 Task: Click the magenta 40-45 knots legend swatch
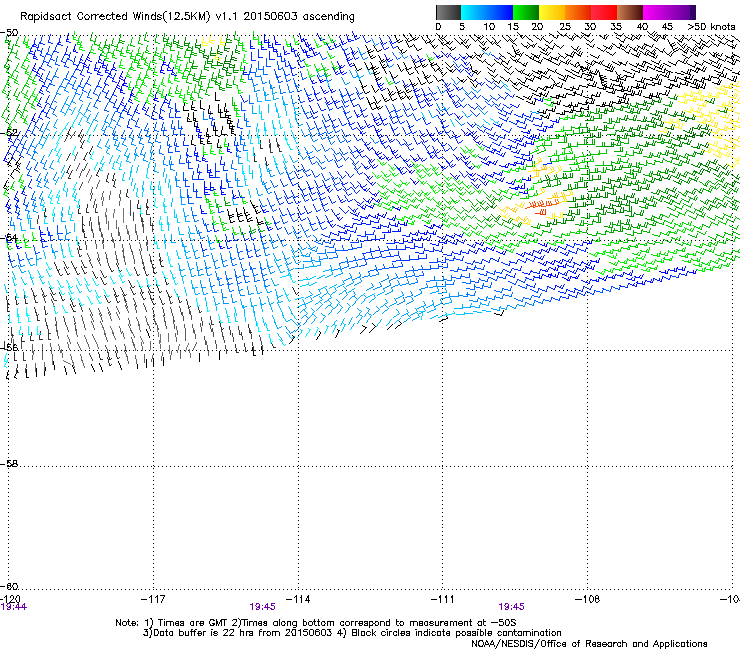[x=656, y=12]
